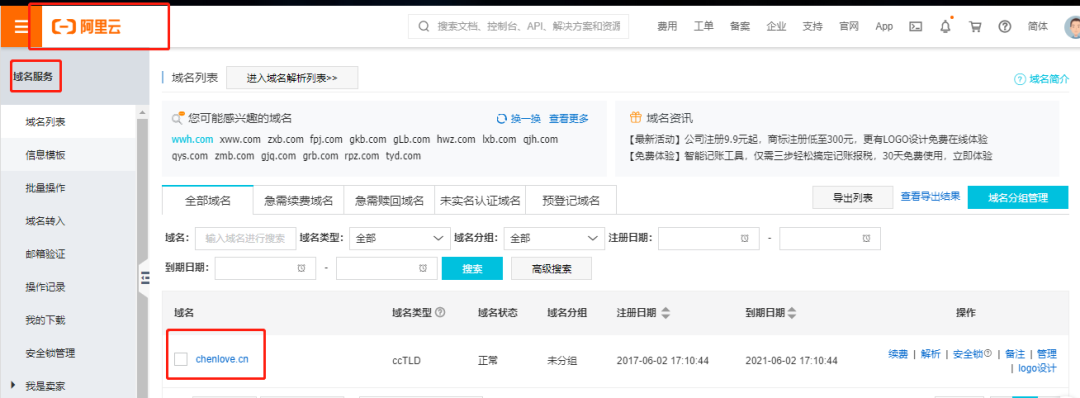Screen dimensions: 1080x398
Task: Click the help question mark icon
Action: tap(1005, 27)
